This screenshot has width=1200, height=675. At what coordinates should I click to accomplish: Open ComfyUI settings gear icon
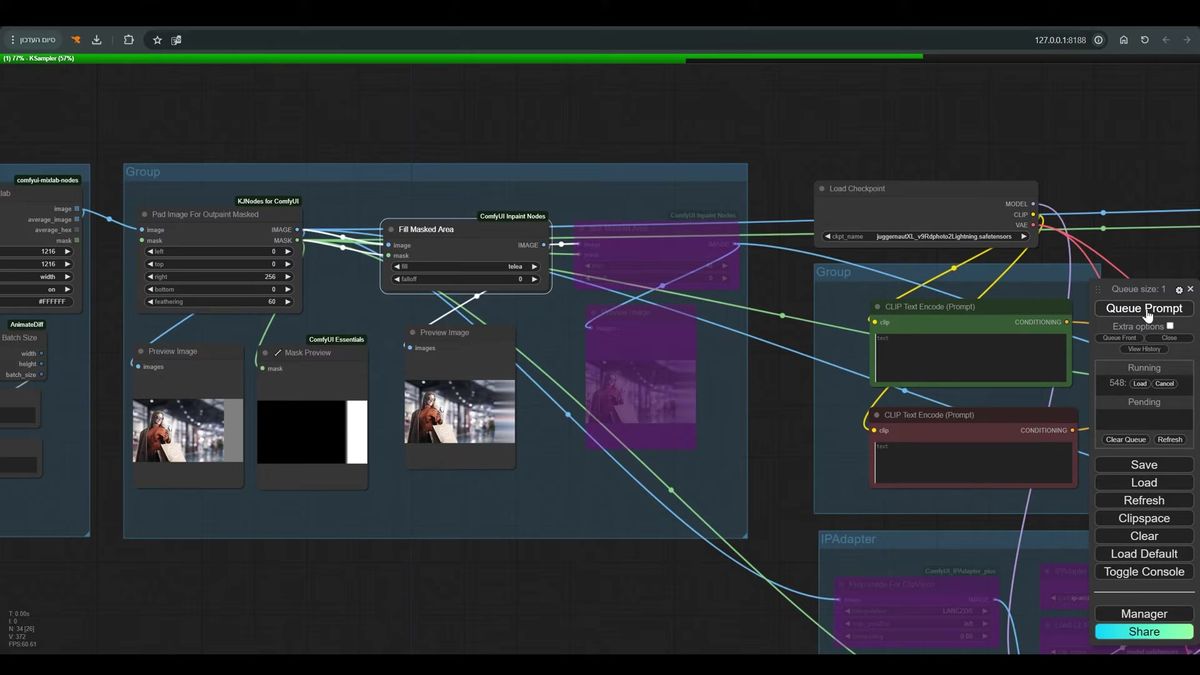tap(1179, 289)
